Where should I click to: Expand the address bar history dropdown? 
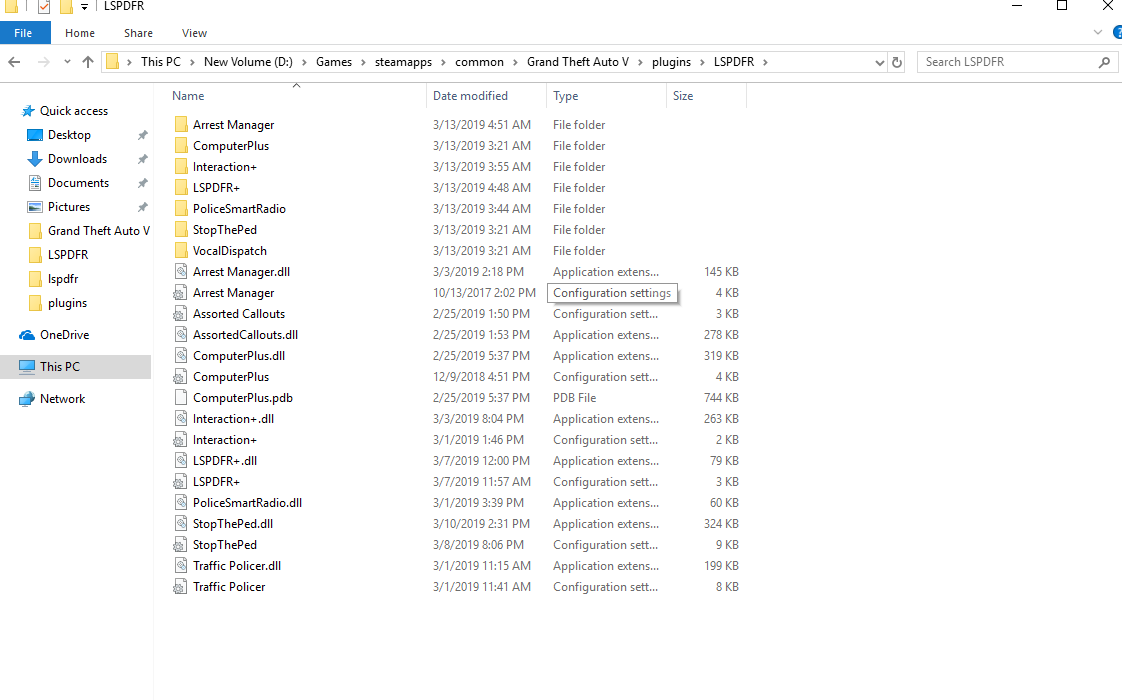(879, 62)
